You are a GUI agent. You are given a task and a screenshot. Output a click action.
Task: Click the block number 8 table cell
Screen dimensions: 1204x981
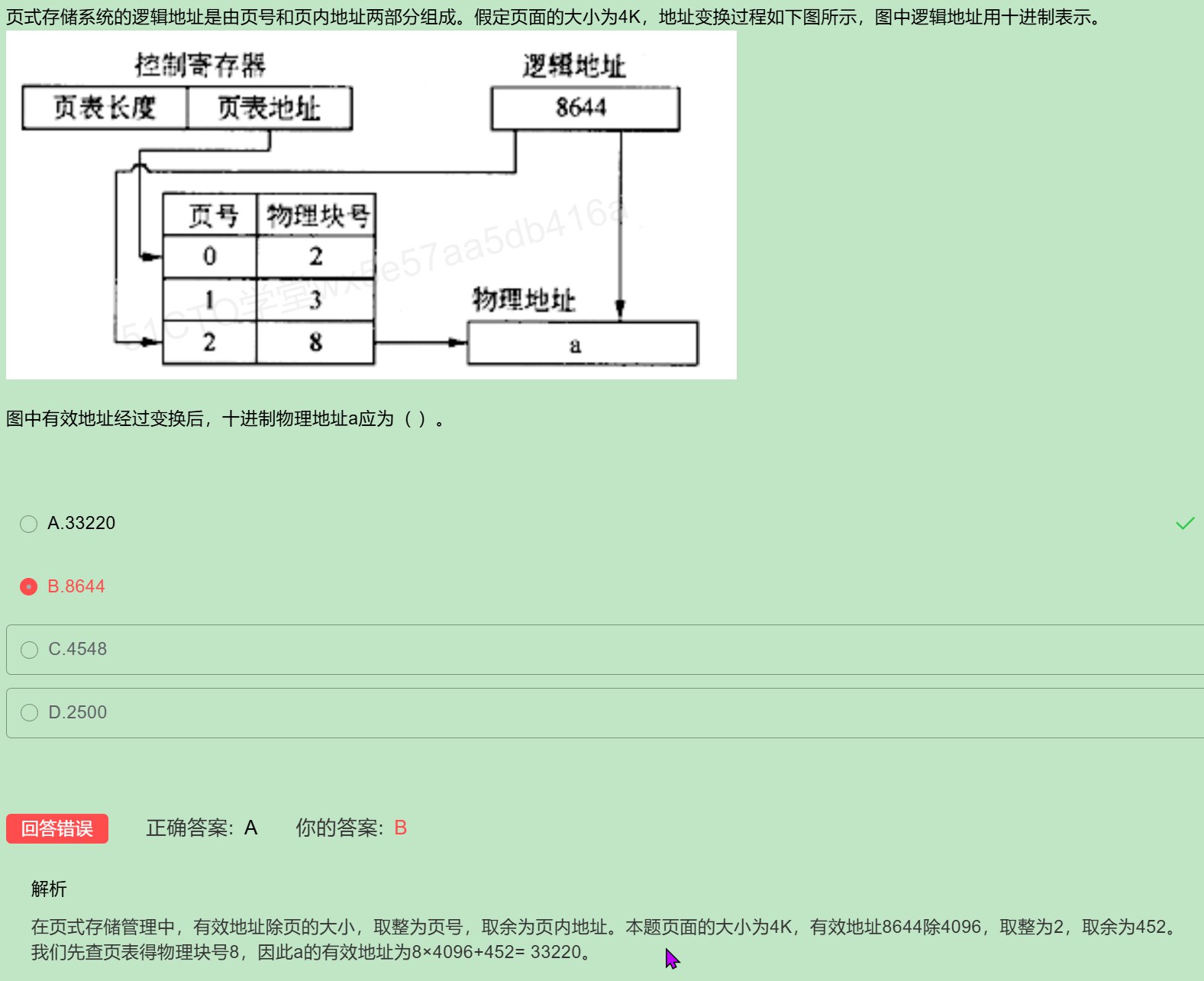click(316, 342)
